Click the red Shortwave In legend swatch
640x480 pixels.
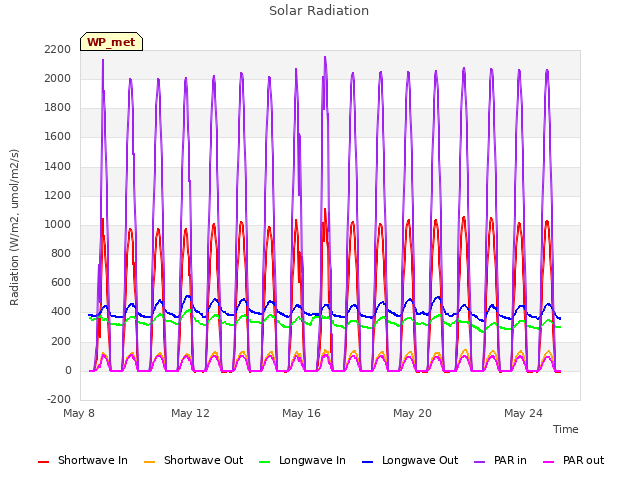(x=44, y=462)
